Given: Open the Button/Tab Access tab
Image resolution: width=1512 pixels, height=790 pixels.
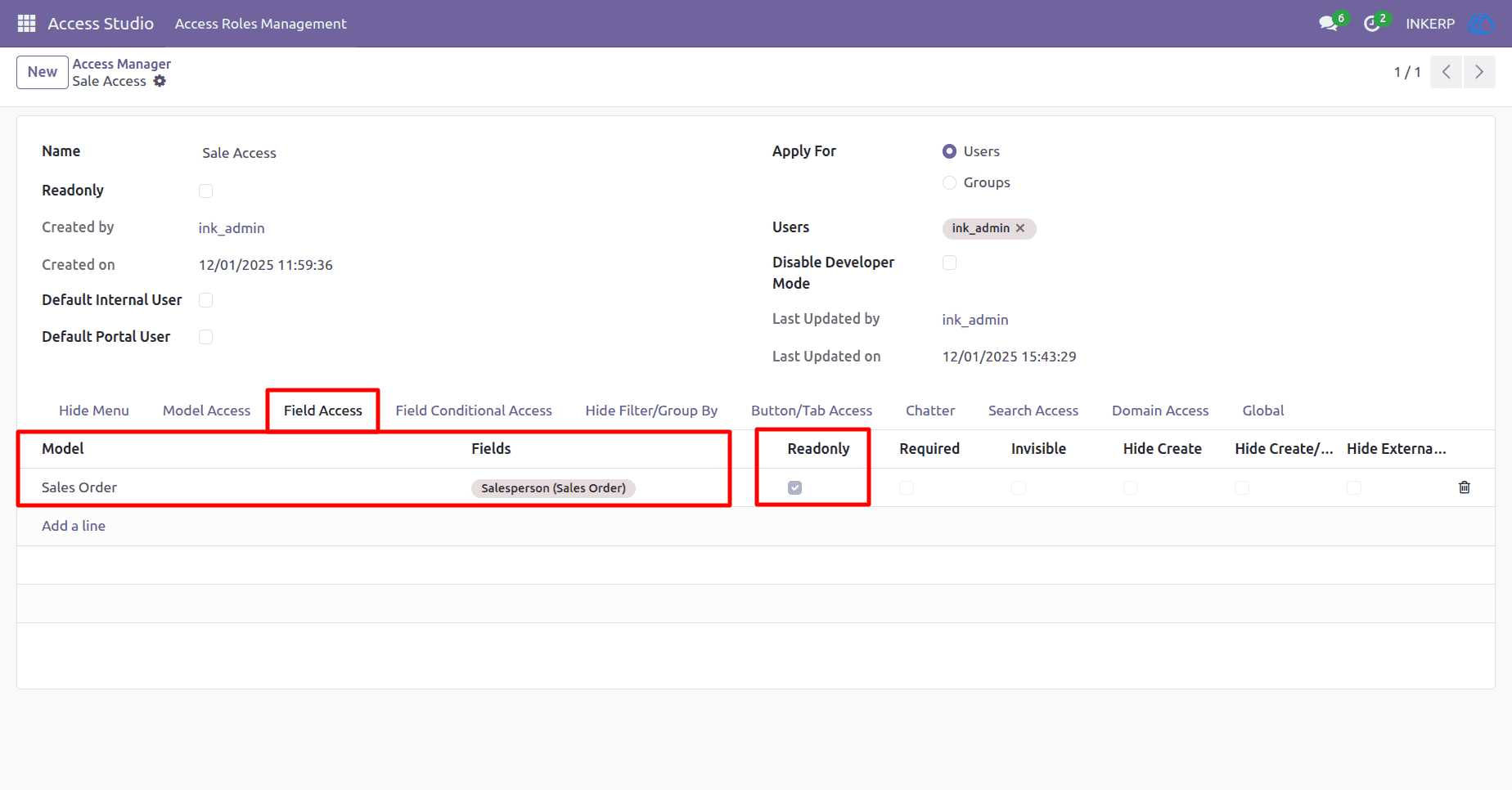Looking at the screenshot, I should [812, 411].
